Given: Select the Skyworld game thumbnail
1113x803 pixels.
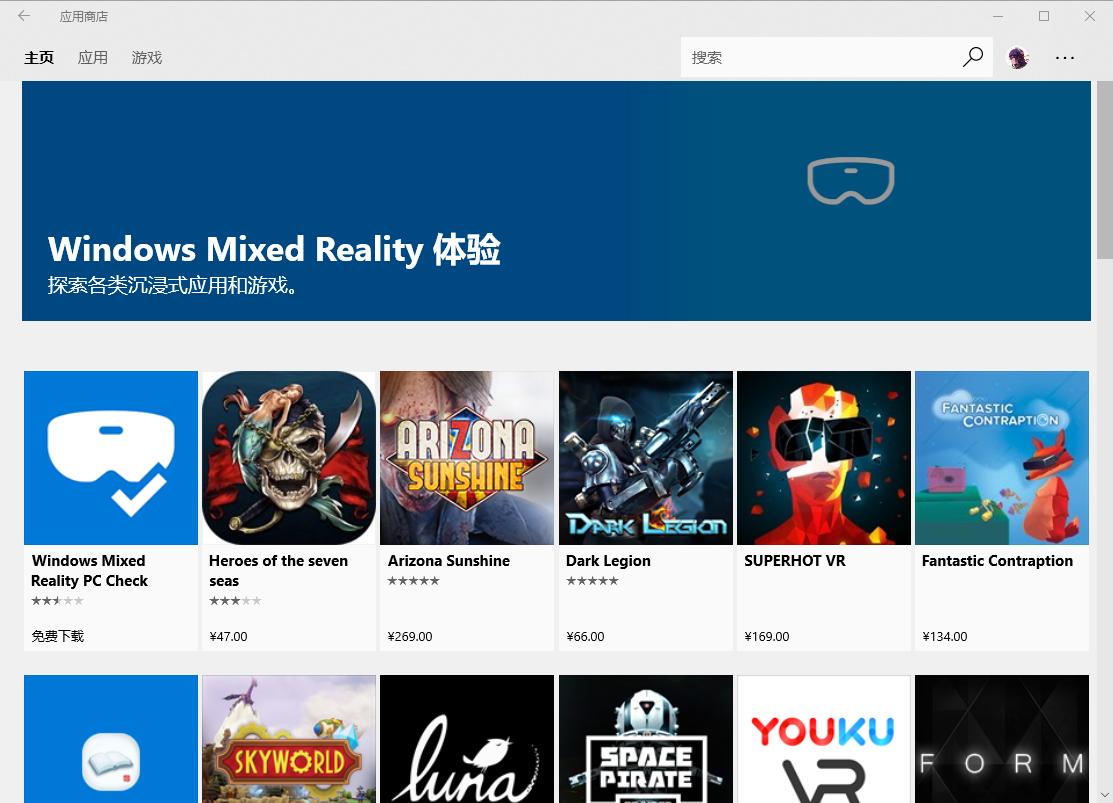Looking at the screenshot, I should click(289, 739).
